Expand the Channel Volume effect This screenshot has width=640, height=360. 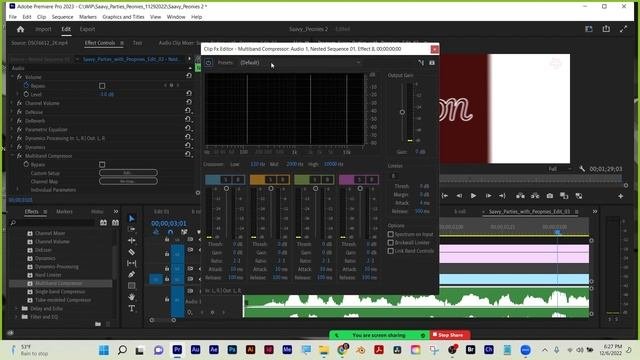[12, 103]
